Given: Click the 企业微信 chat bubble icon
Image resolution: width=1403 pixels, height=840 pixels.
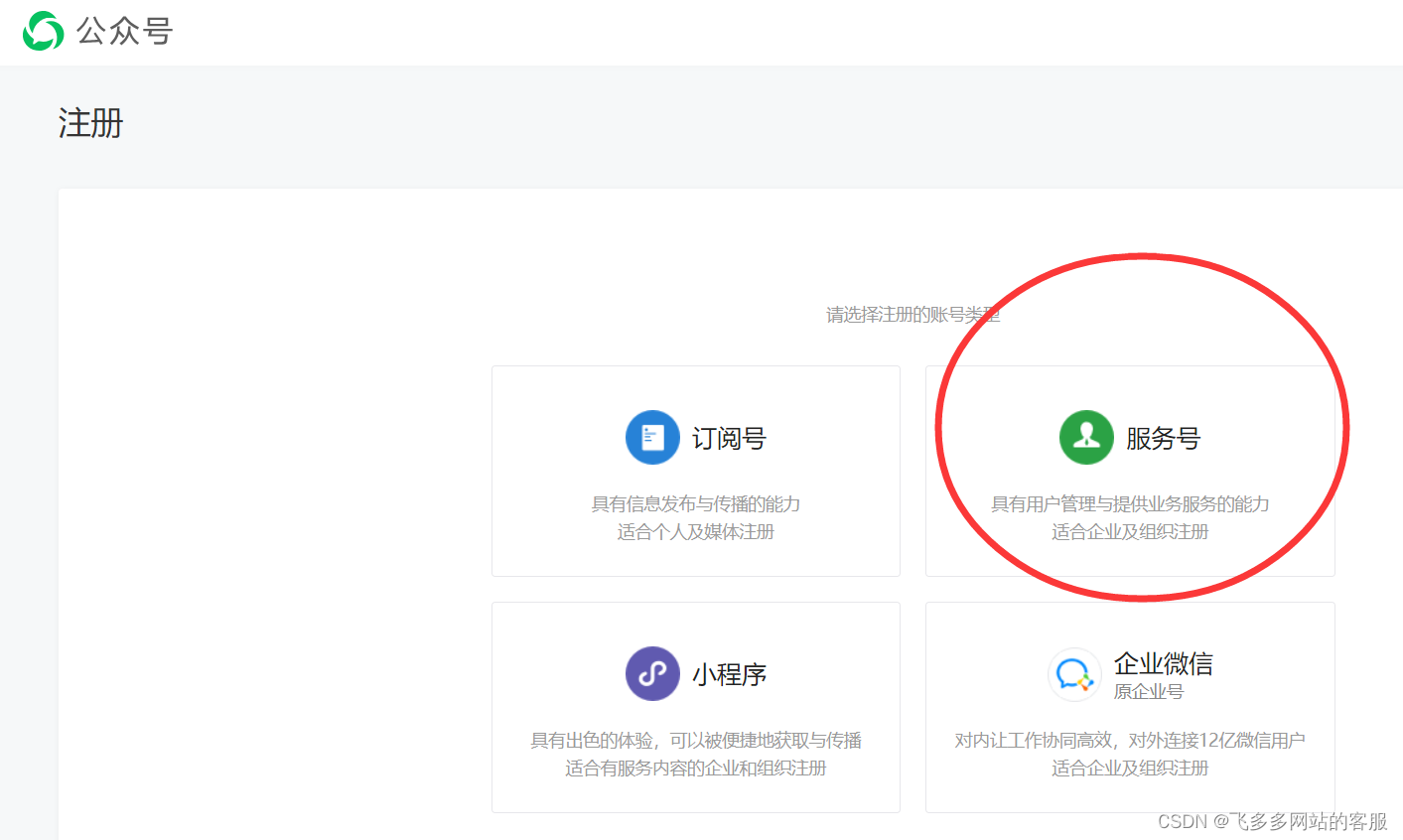Looking at the screenshot, I should click(1074, 674).
